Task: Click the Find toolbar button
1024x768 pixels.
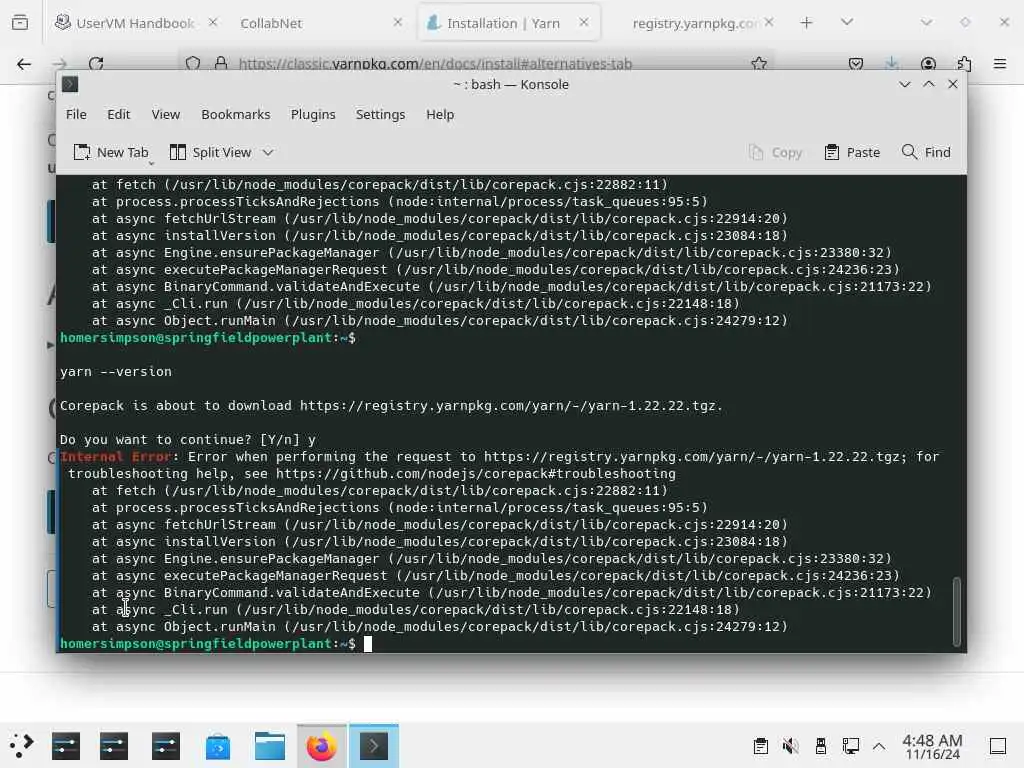Action: [x=926, y=152]
